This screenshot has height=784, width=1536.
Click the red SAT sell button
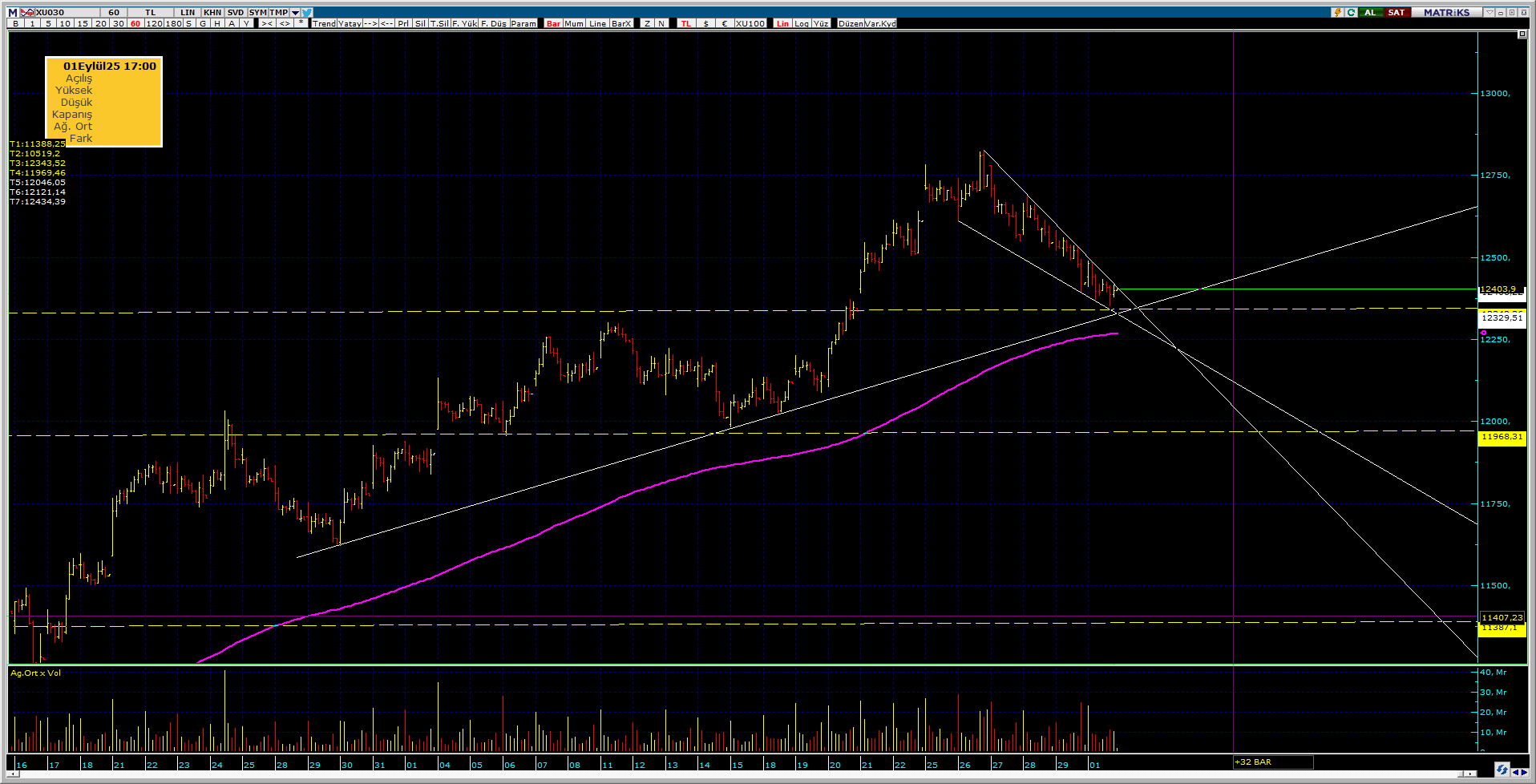1396,12
